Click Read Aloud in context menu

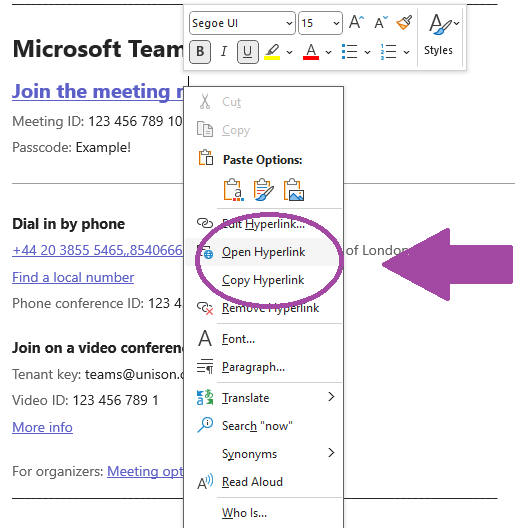263,482
